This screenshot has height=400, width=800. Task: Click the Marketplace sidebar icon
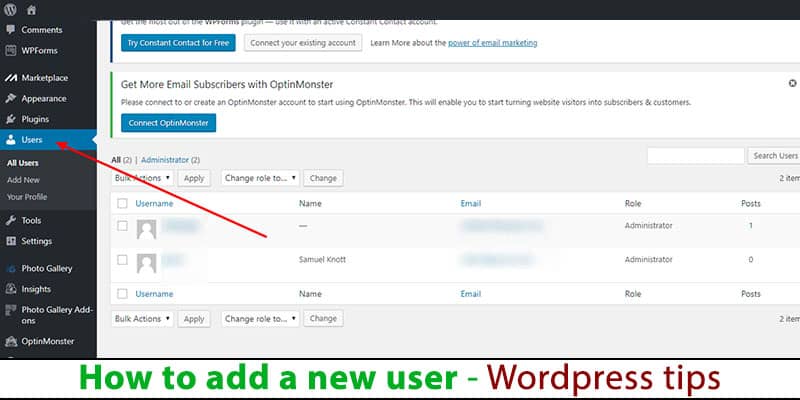[x=11, y=78]
